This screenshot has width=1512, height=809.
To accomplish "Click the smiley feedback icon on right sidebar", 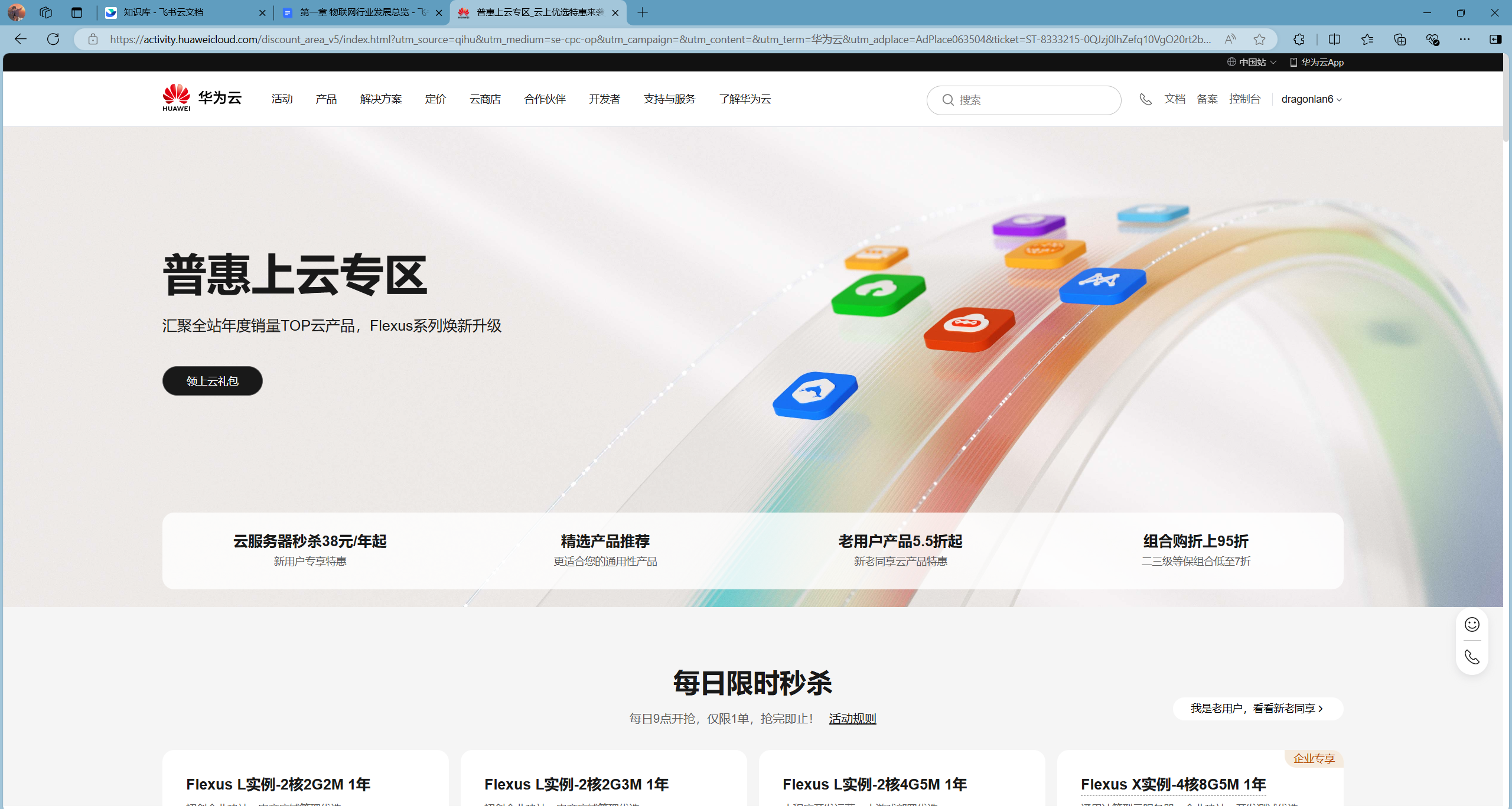I will click(x=1472, y=625).
